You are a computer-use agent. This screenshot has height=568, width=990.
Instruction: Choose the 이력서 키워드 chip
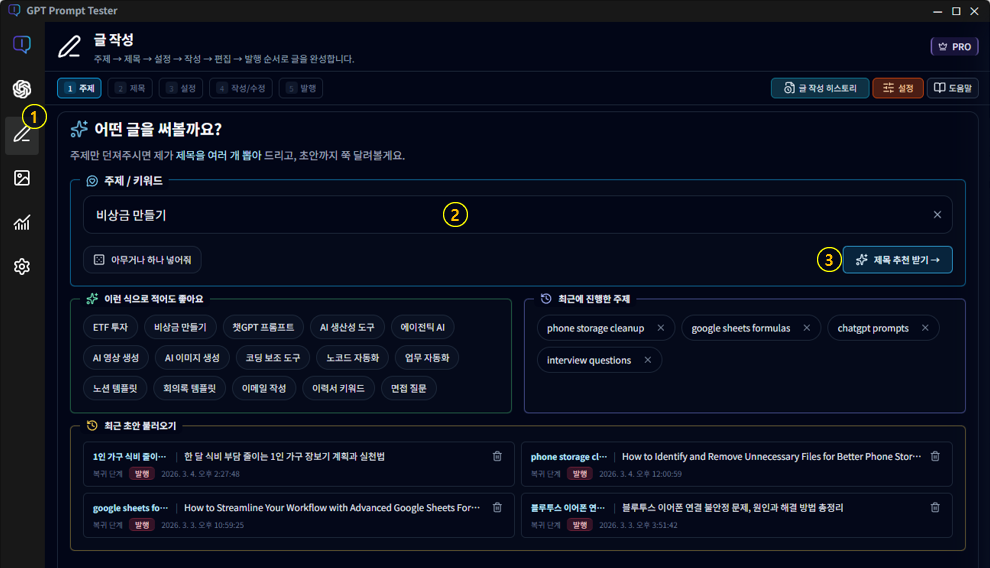click(x=338, y=388)
